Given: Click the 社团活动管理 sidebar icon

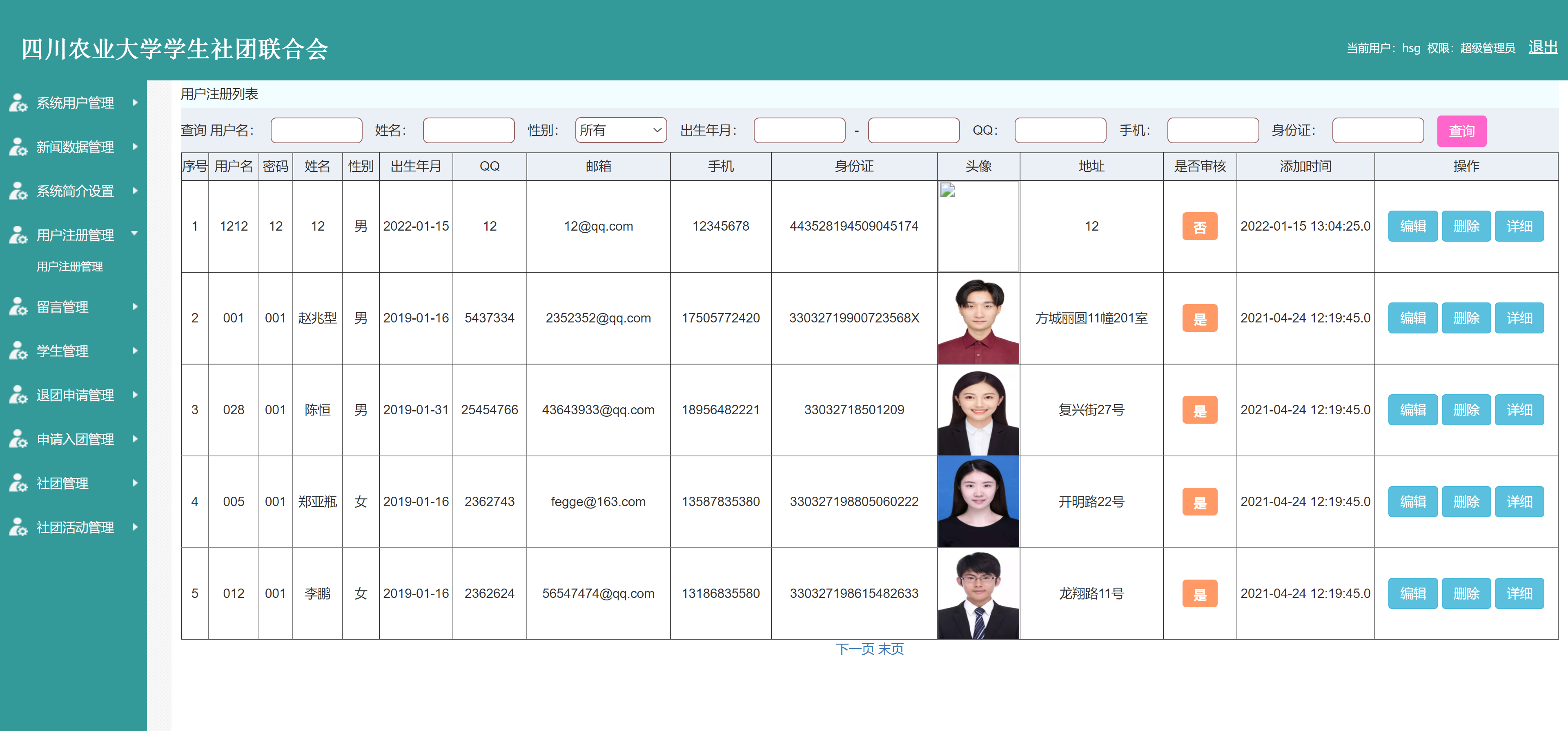Looking at the screenshot, I should click(x=18, y=527).
